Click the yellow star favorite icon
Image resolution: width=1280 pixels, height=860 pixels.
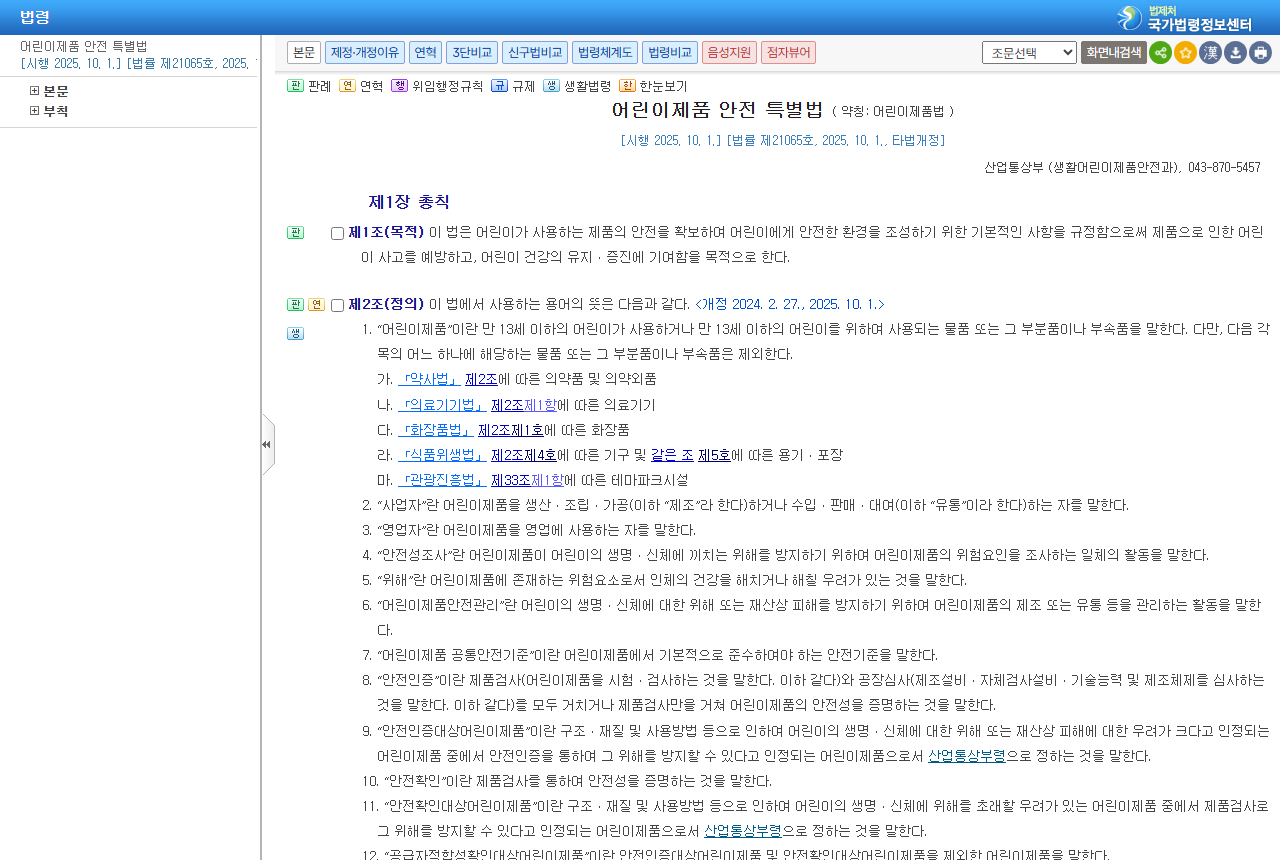coord(1185,53)
